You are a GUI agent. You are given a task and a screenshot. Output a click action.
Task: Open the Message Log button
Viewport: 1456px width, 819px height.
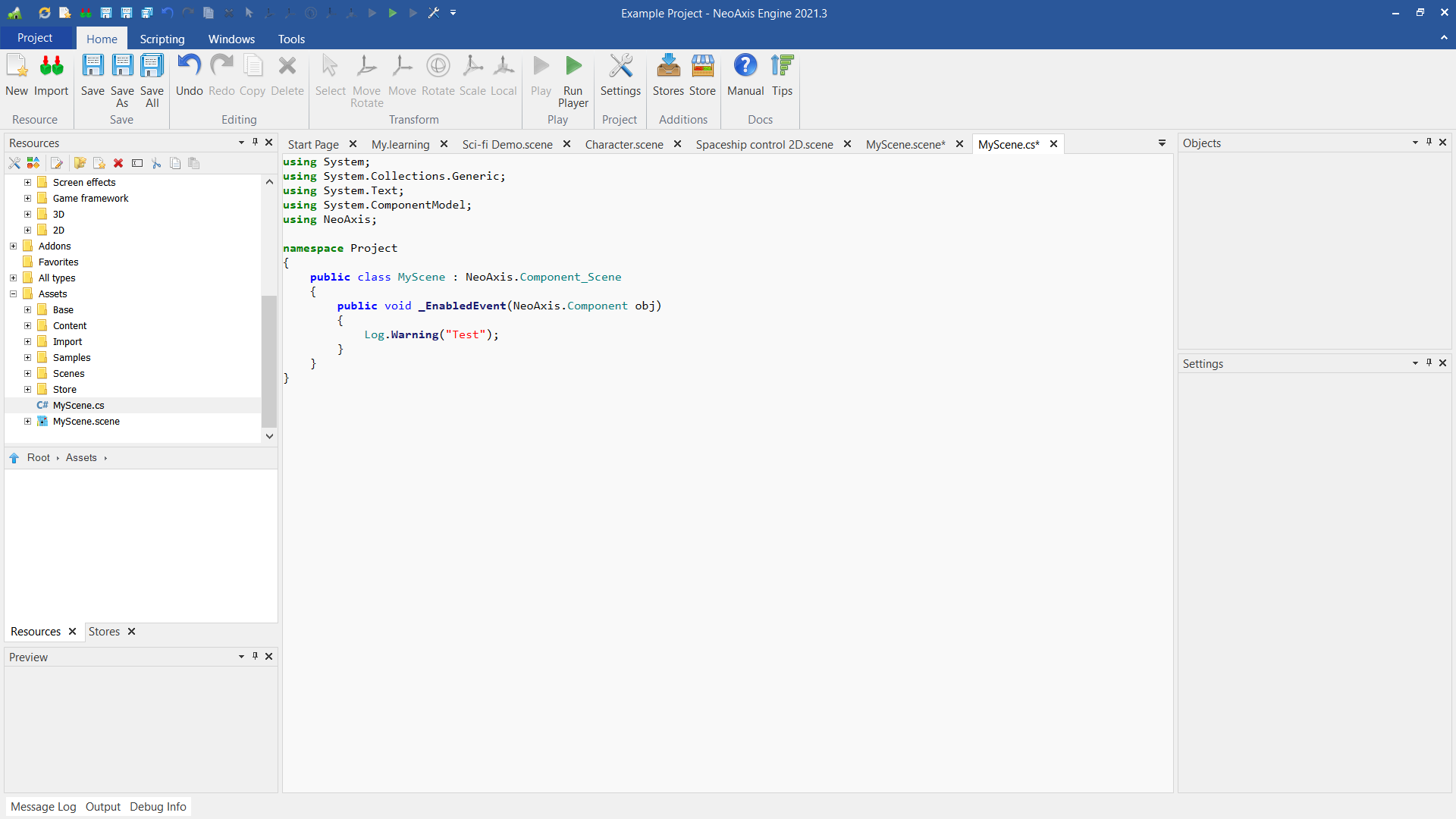click(x=43, y=806)
